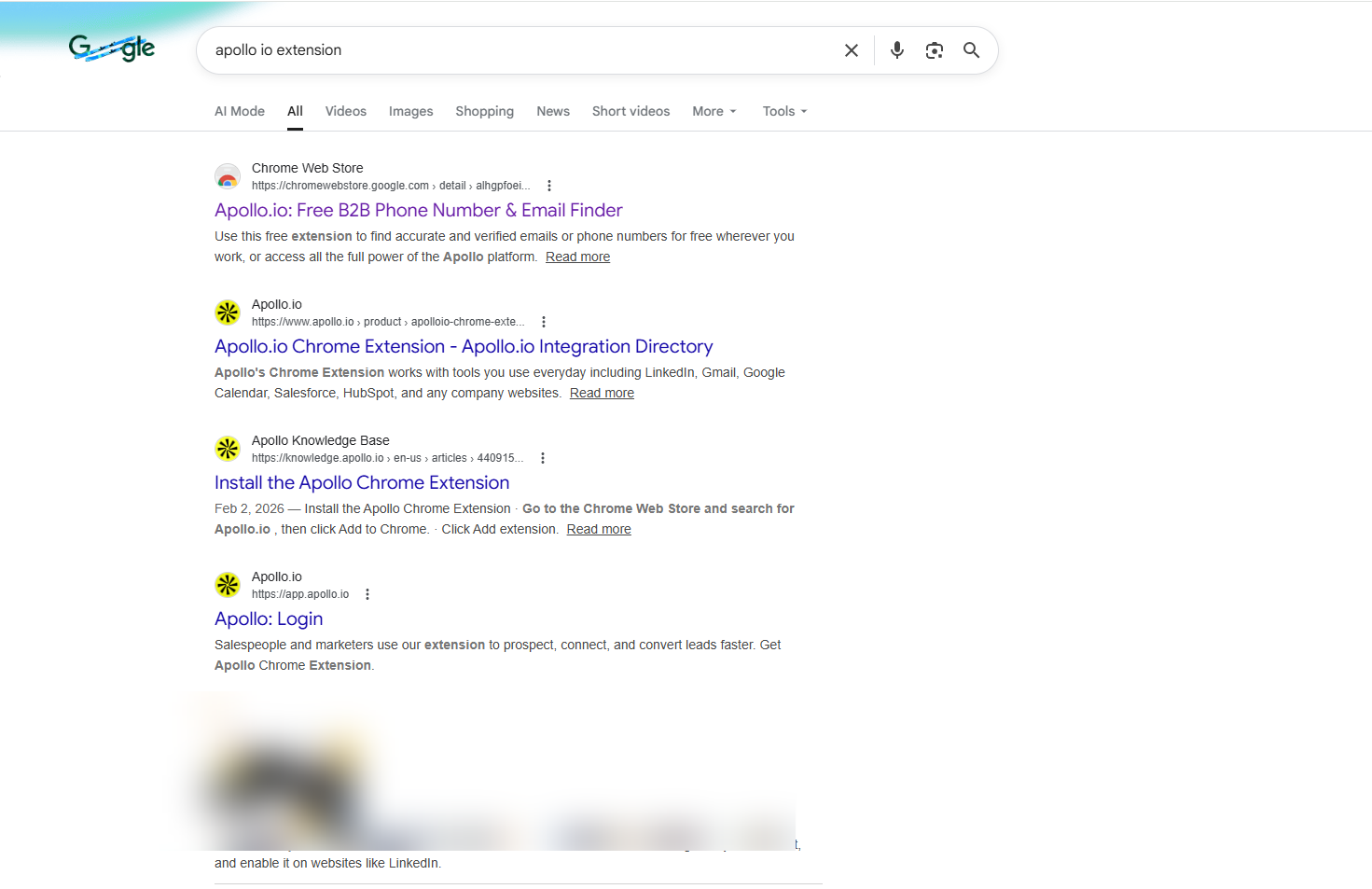The height and width of the screenshot is (889, 1372).
Task: Open Apollo.io Chrome Extension Integration Directory link
Action: pyautogui.click(x=464, y=346)
